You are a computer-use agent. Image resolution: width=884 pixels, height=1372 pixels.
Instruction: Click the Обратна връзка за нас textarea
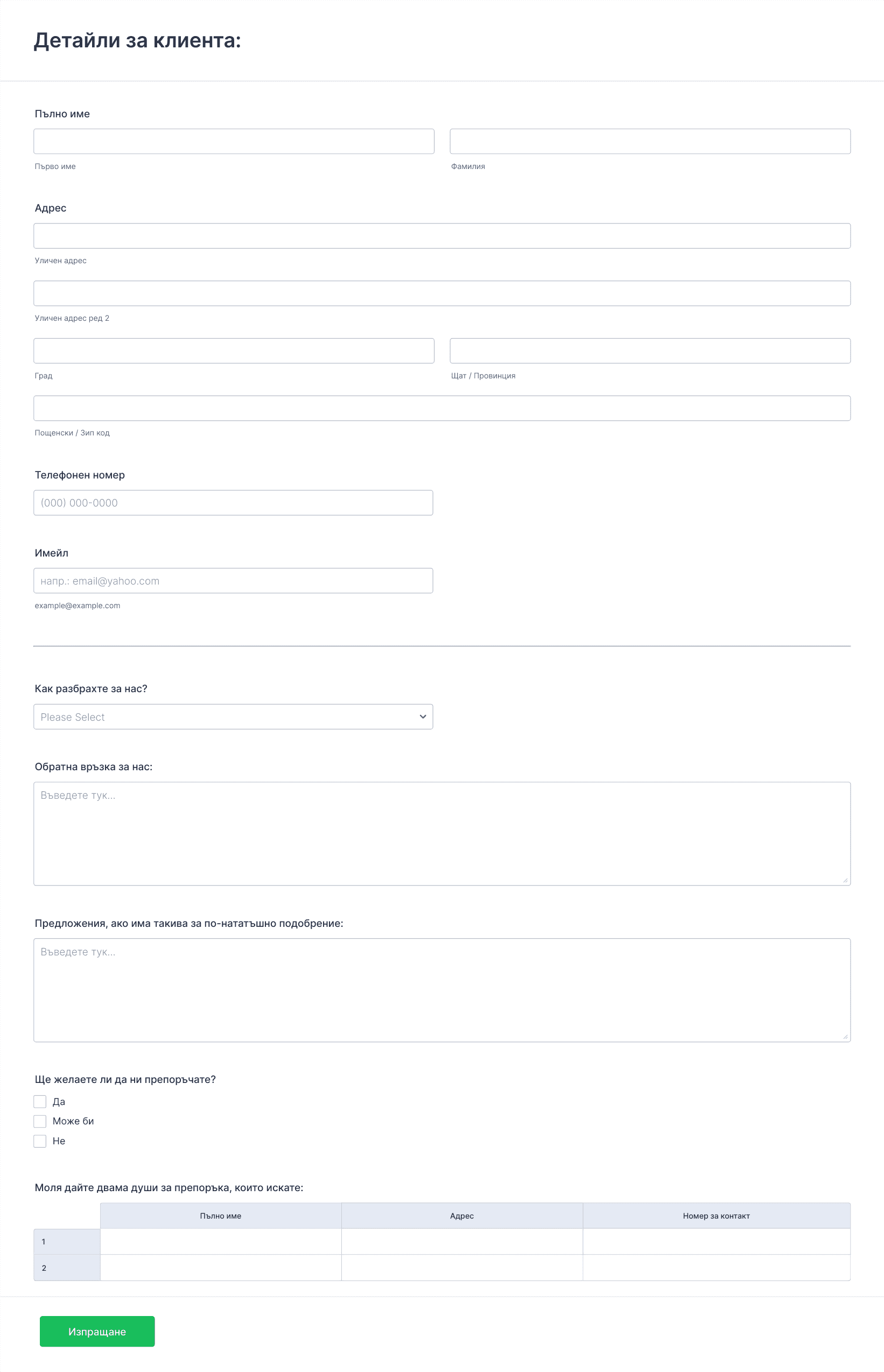(442, 834)
